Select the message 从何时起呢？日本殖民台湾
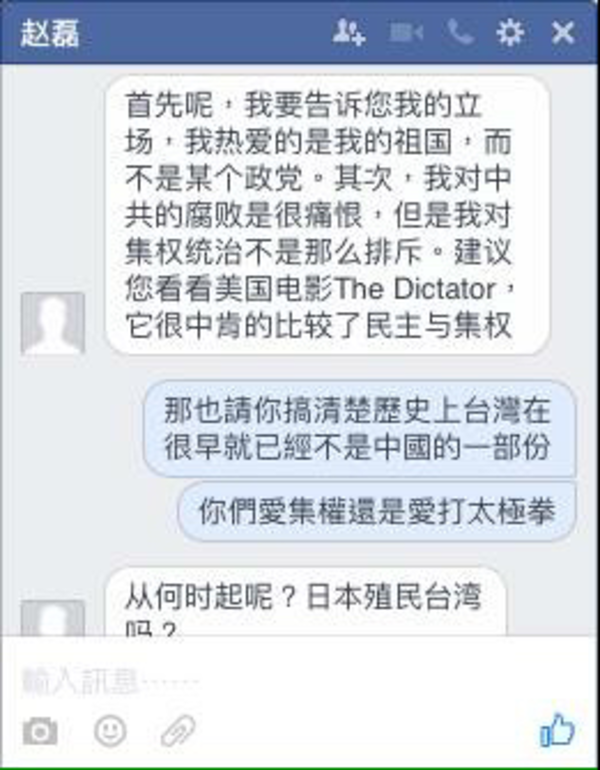600x770 pixels. tap(305, 603)
